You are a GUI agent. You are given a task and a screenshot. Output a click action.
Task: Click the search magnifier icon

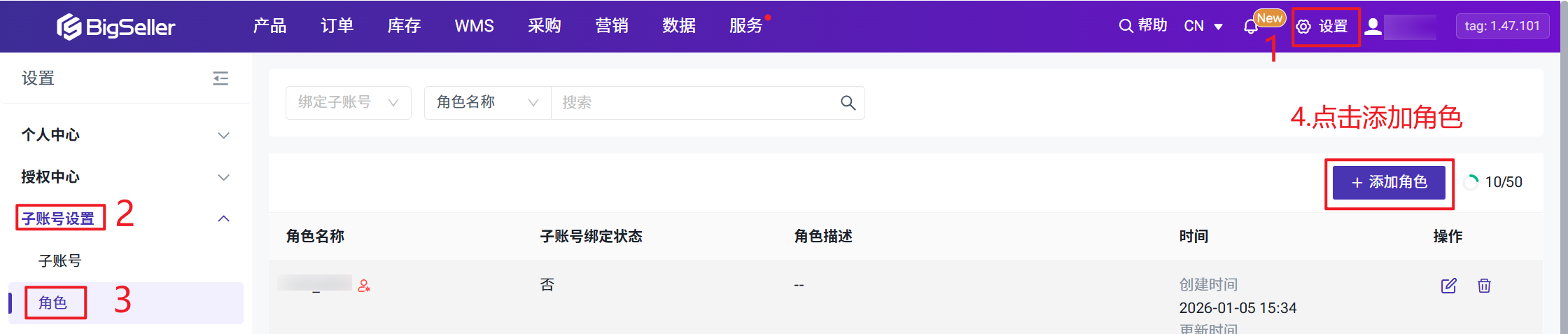[848, 103]
